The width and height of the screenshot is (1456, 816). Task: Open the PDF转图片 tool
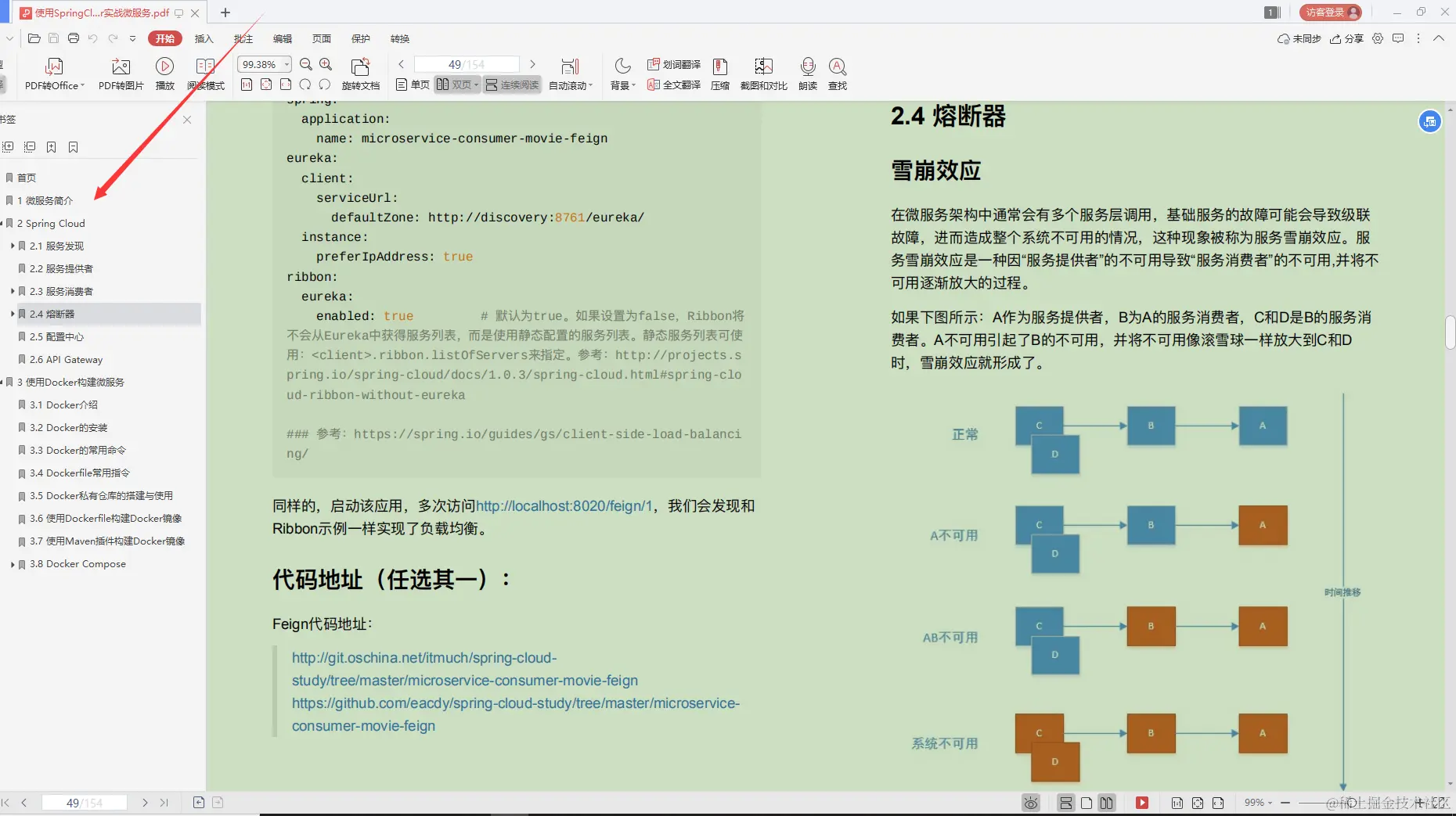pos(120,73)
